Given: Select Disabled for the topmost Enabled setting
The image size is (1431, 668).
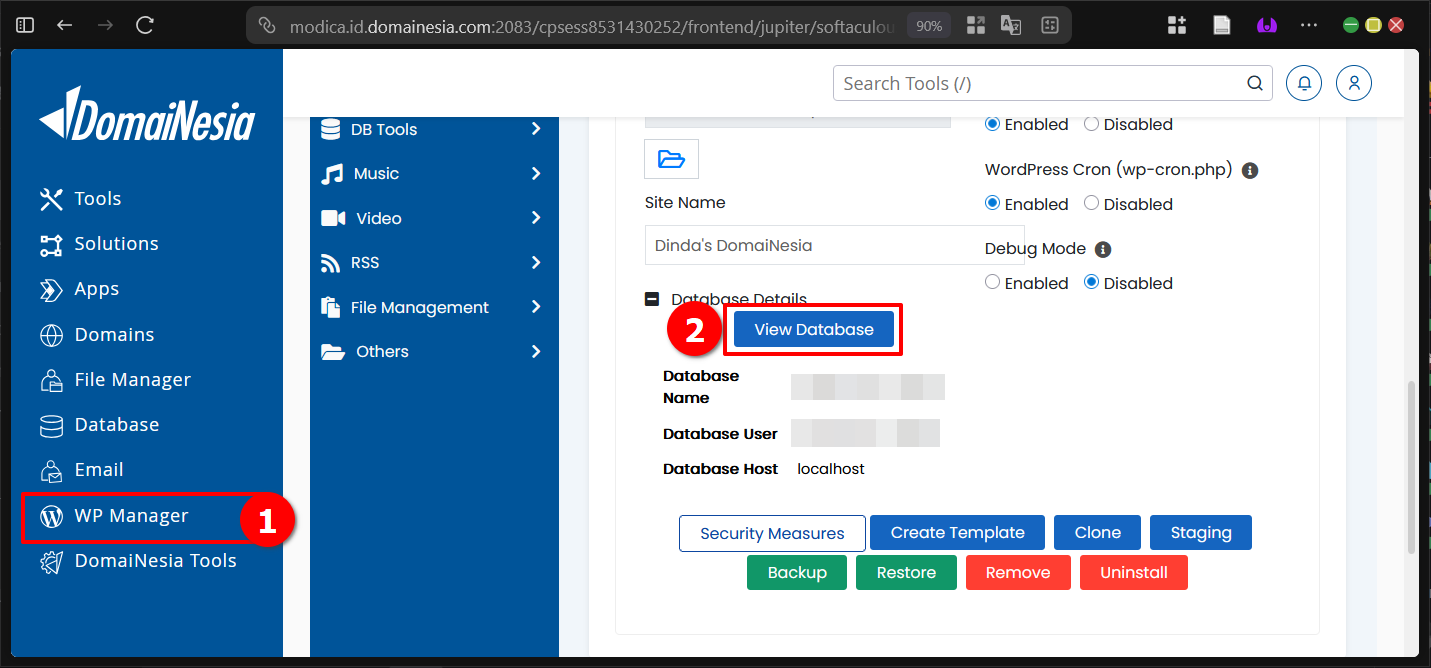Looking at the screenshot, I should point(1091,124).
